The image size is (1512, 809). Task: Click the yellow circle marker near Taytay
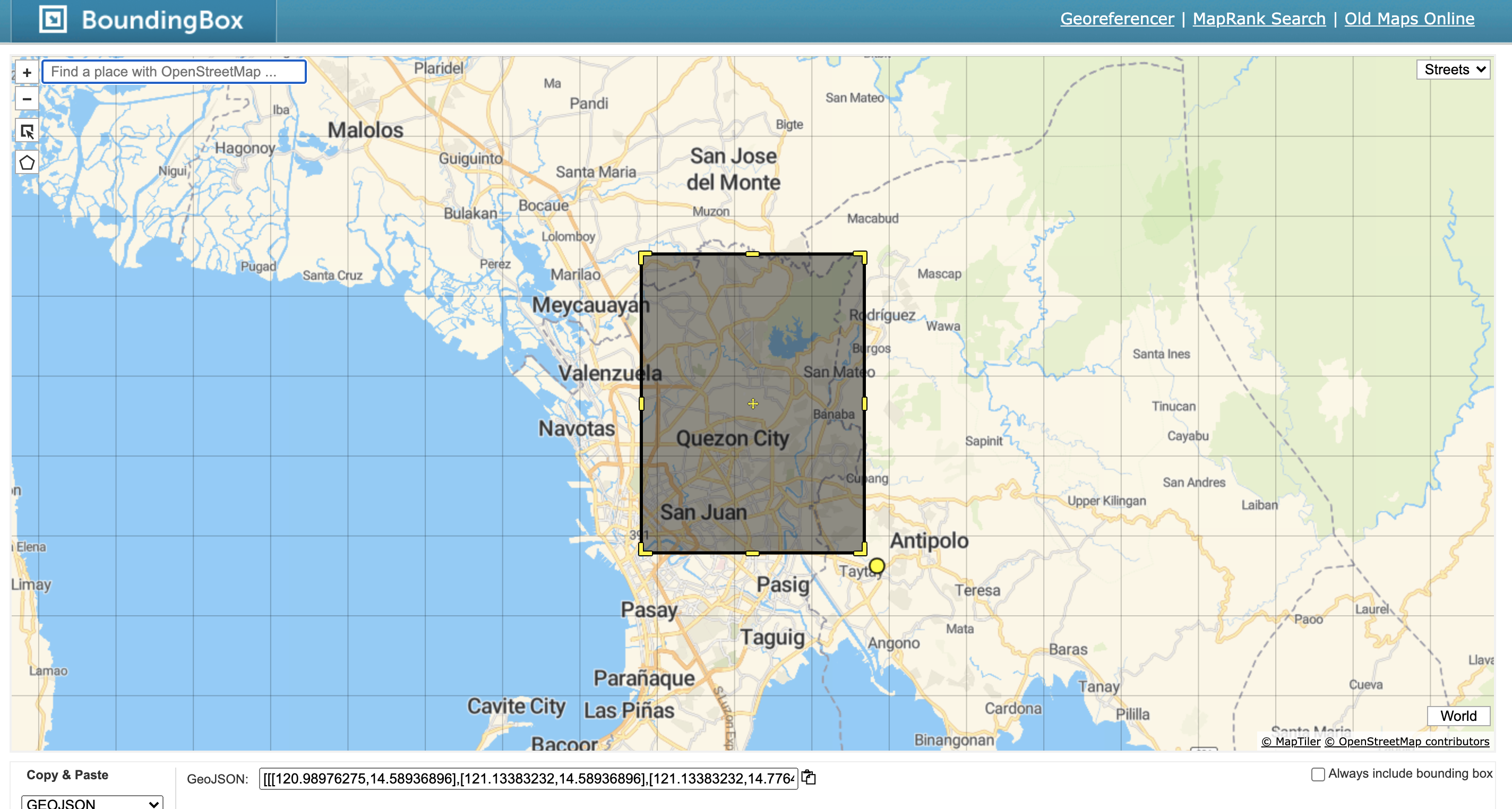point(877,566)
